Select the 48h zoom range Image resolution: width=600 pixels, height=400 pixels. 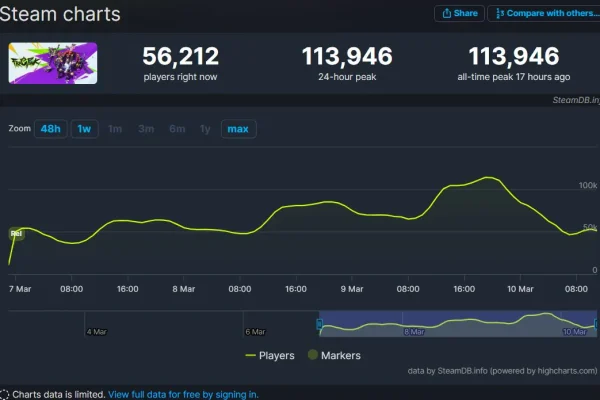(51, 129)
